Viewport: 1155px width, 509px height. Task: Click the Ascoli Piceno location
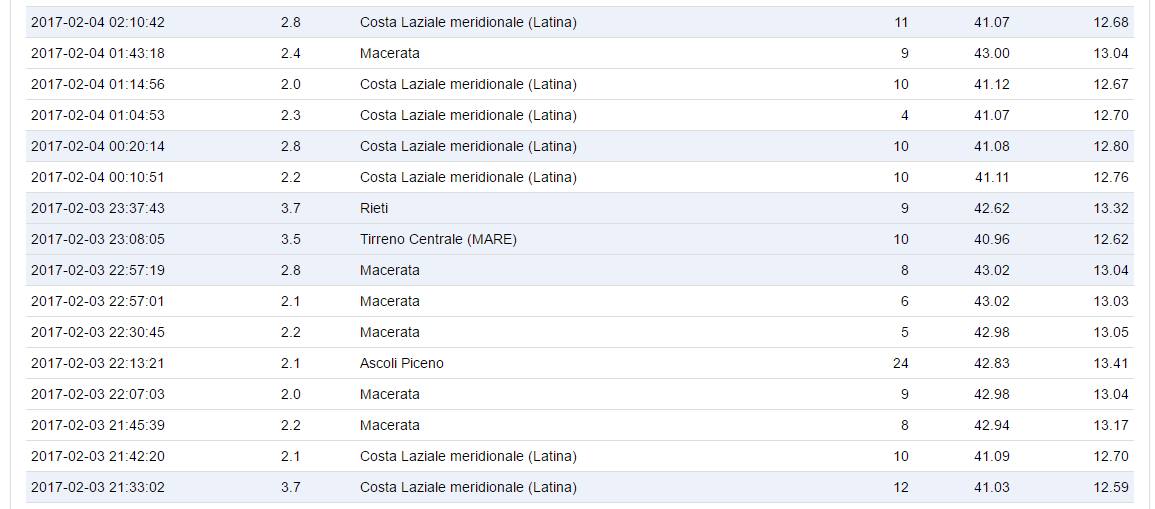pyautogui.click(x=402, y=363)
